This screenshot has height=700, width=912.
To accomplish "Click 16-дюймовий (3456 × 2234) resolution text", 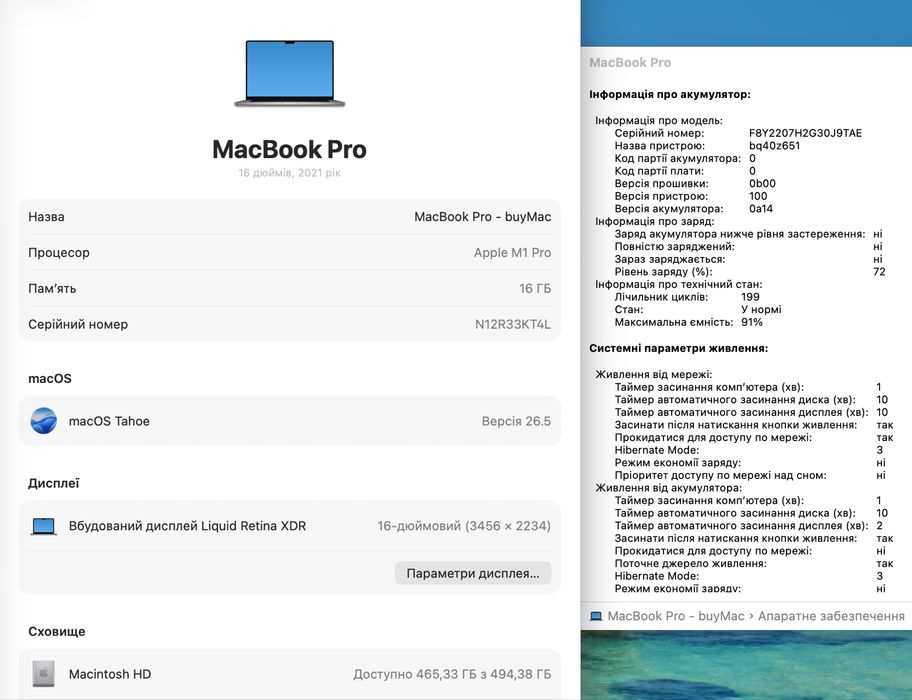I will tap(464, 526).
